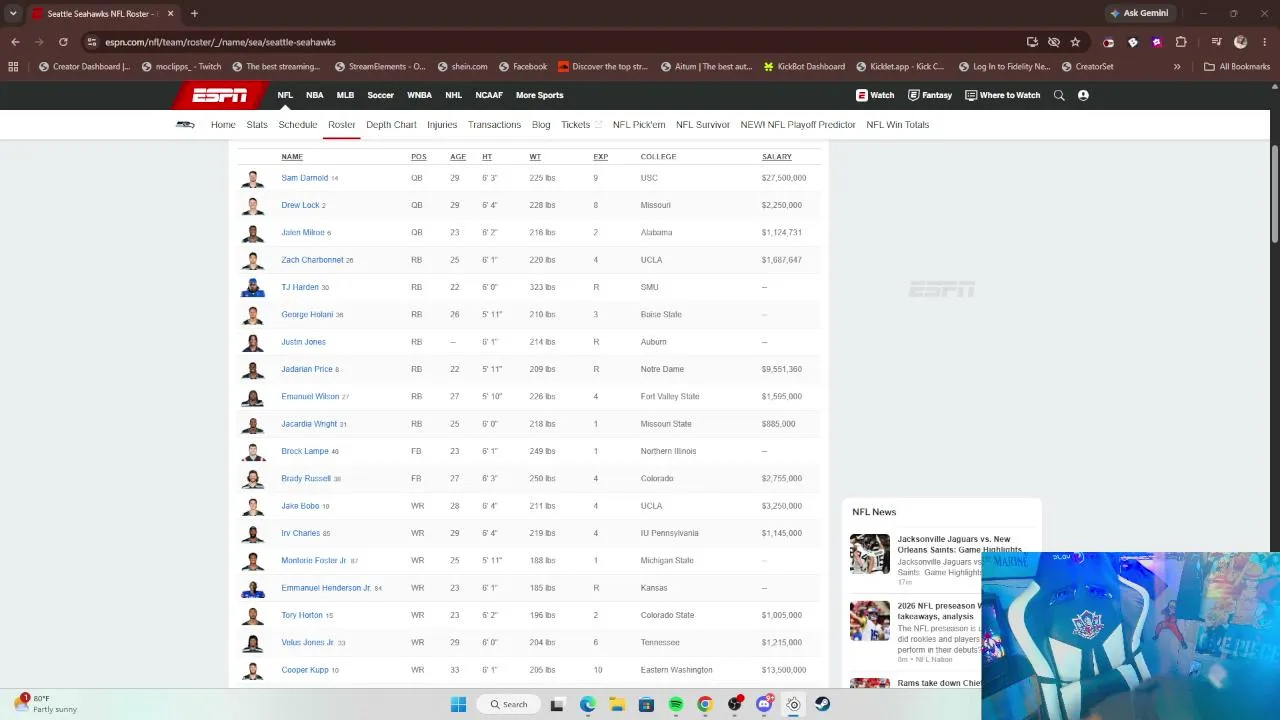The width and height of the screenshot is (1280, 720).
Task: Select NBA in the ESPN navigation
Action: coord(315,95)
